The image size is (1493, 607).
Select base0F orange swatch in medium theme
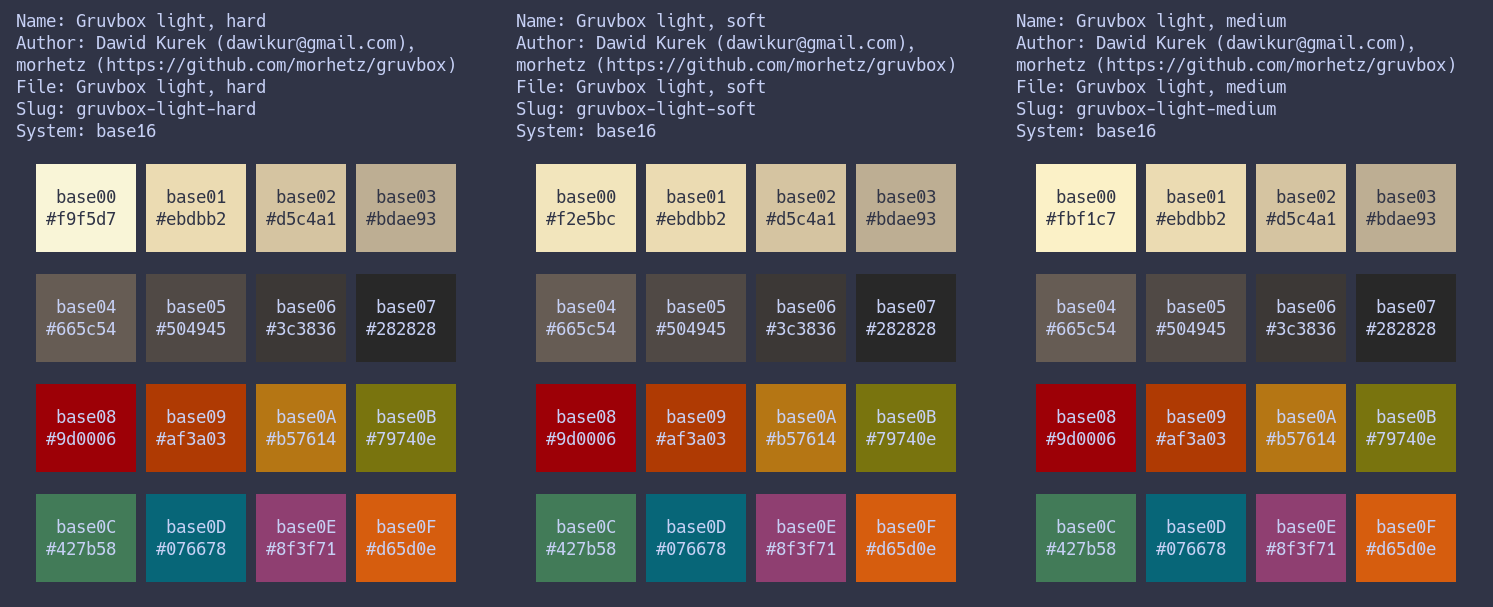pyautogui.click(x=1406, y=538)
